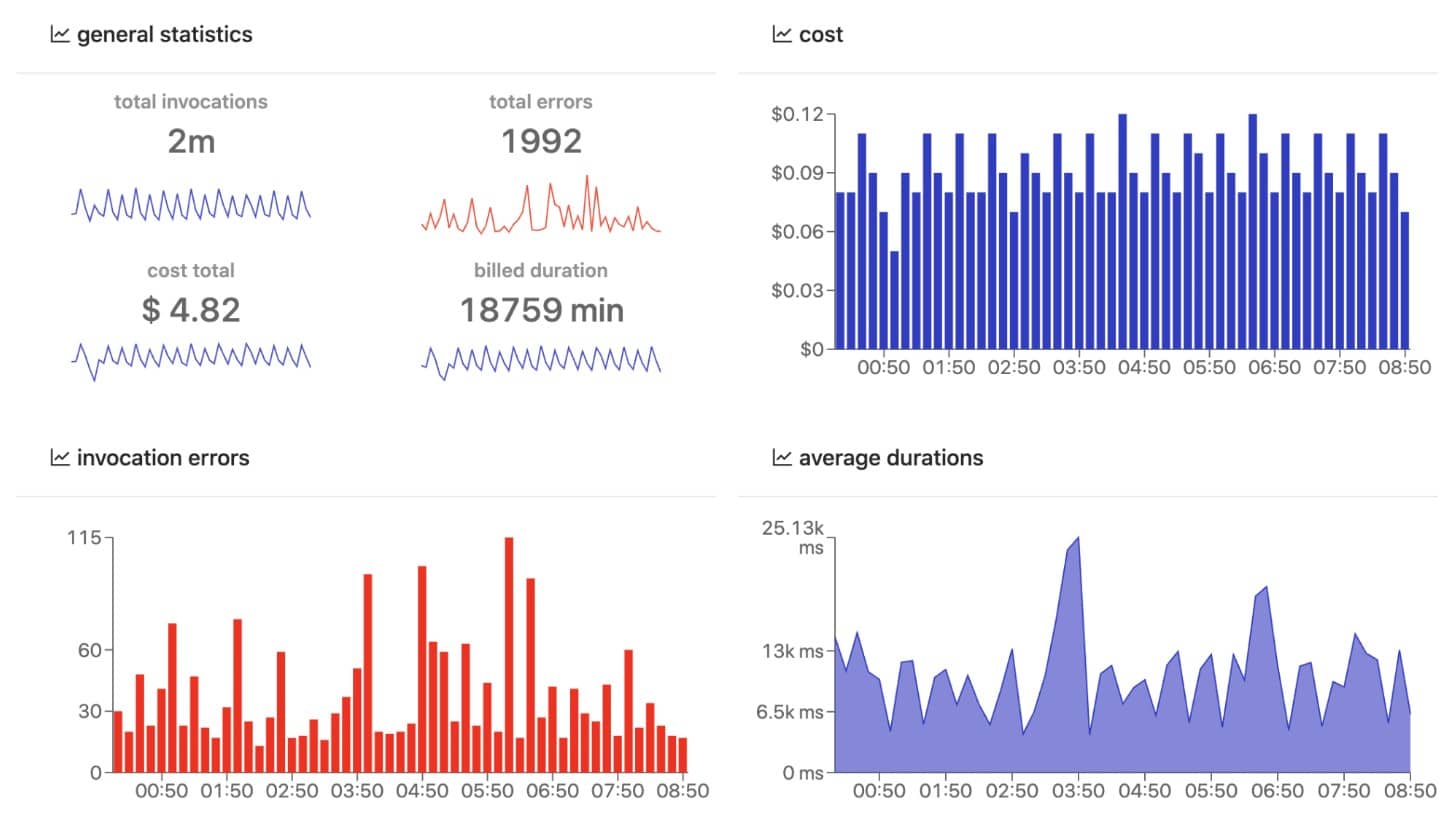Viewport: 1447px width, 832px height.
Task: Click the tallest red bar in invocation errors
Action: (x=509, y=655)
